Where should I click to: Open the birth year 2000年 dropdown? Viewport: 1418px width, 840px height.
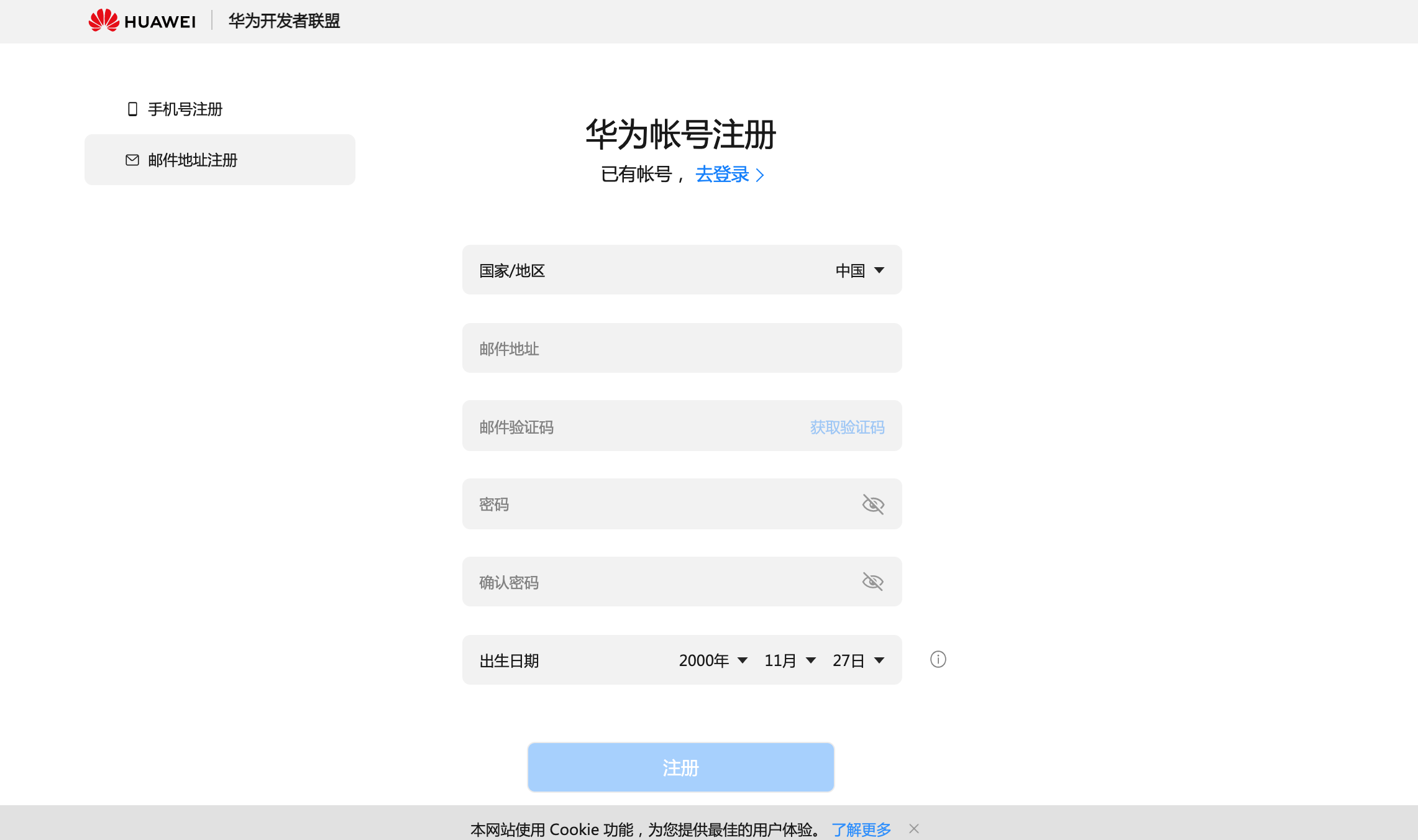tap(713, 660)
